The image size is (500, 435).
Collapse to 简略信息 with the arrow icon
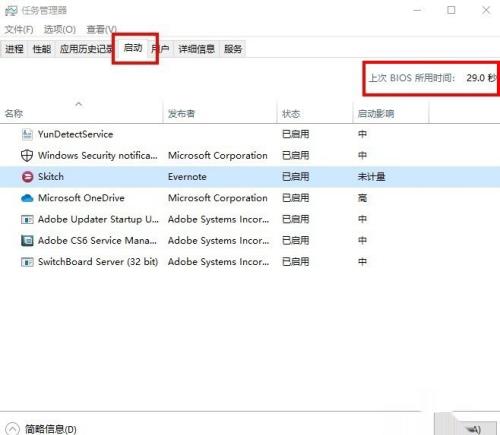(x=12, y=429)
